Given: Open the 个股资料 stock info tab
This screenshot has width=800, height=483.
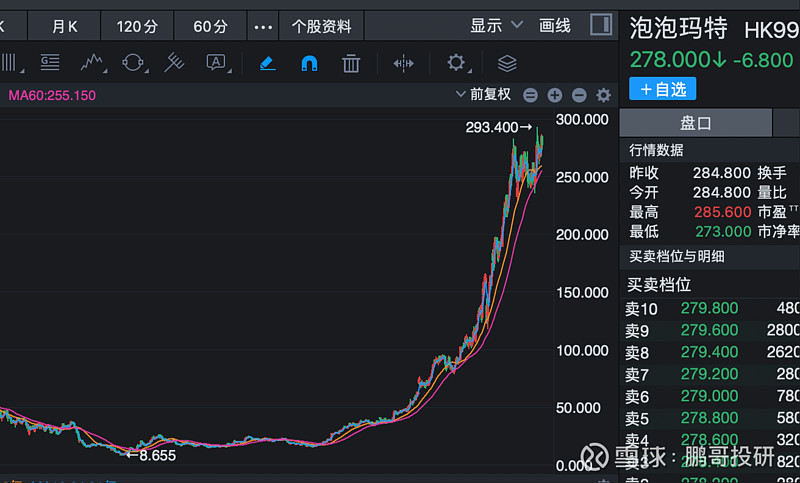Looking at the screenshot, I should (x=321, y=26).
